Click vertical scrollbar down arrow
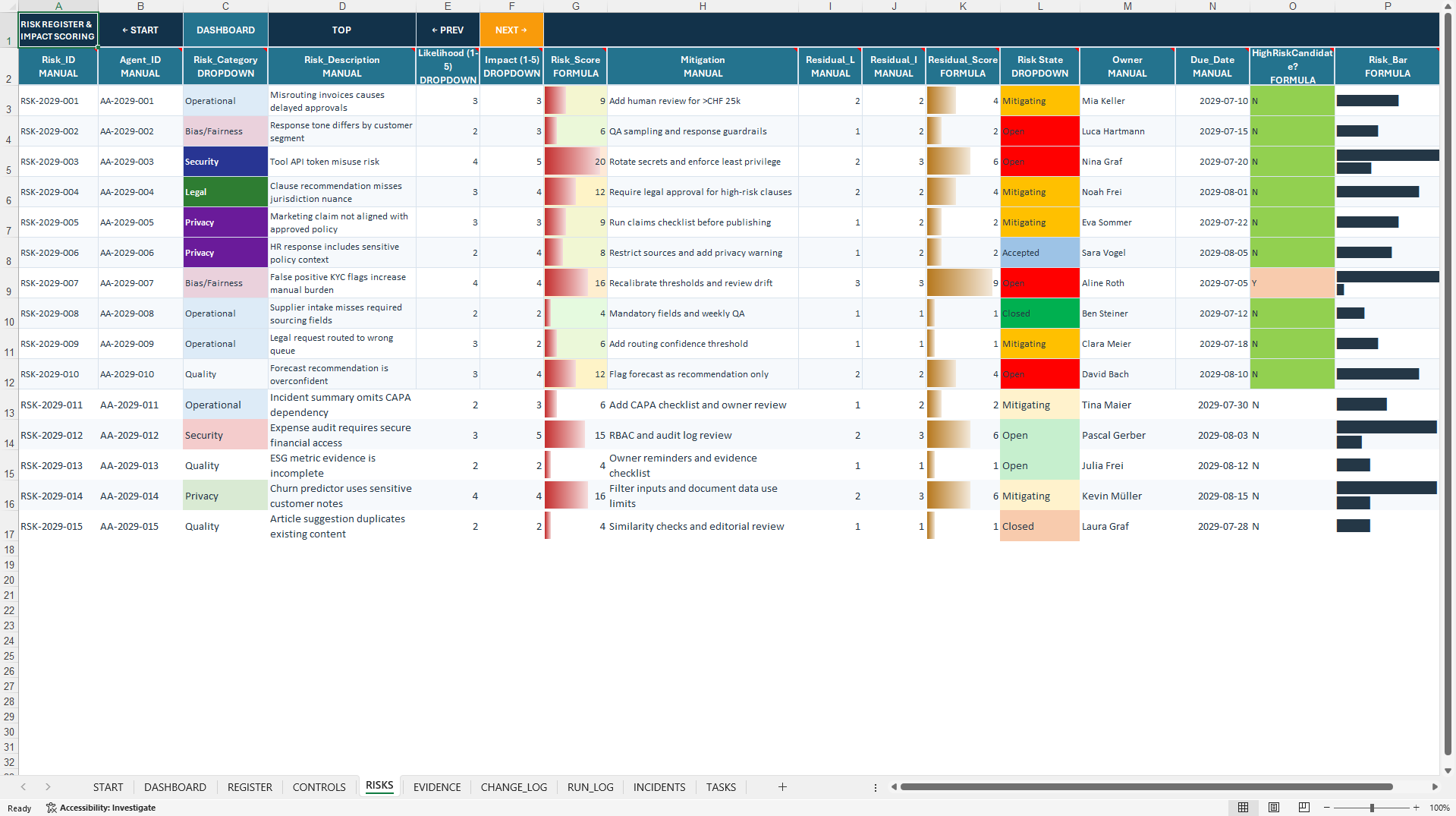The height and width of the screenshot is (816, 1456). pos(1448,770)
